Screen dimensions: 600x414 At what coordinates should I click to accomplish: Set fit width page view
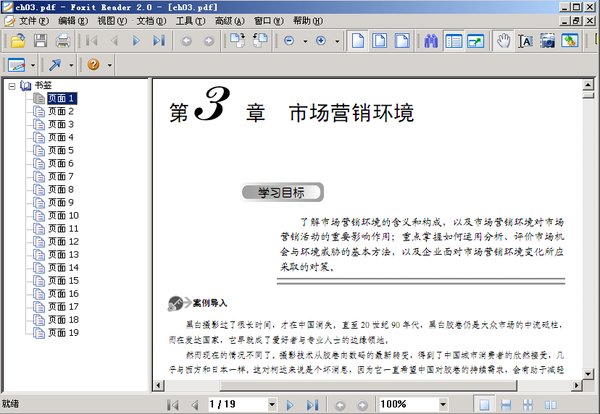click(x=402, y=41)
